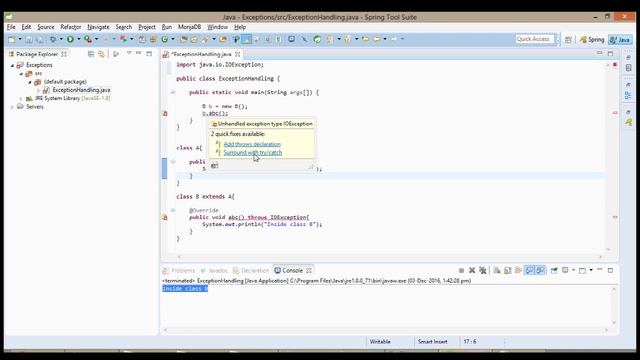This screenshot has width=640, height=360.
Task: Apply Add throws declaration quick fix
Action: pyautogui.click(x=252, y=144)
